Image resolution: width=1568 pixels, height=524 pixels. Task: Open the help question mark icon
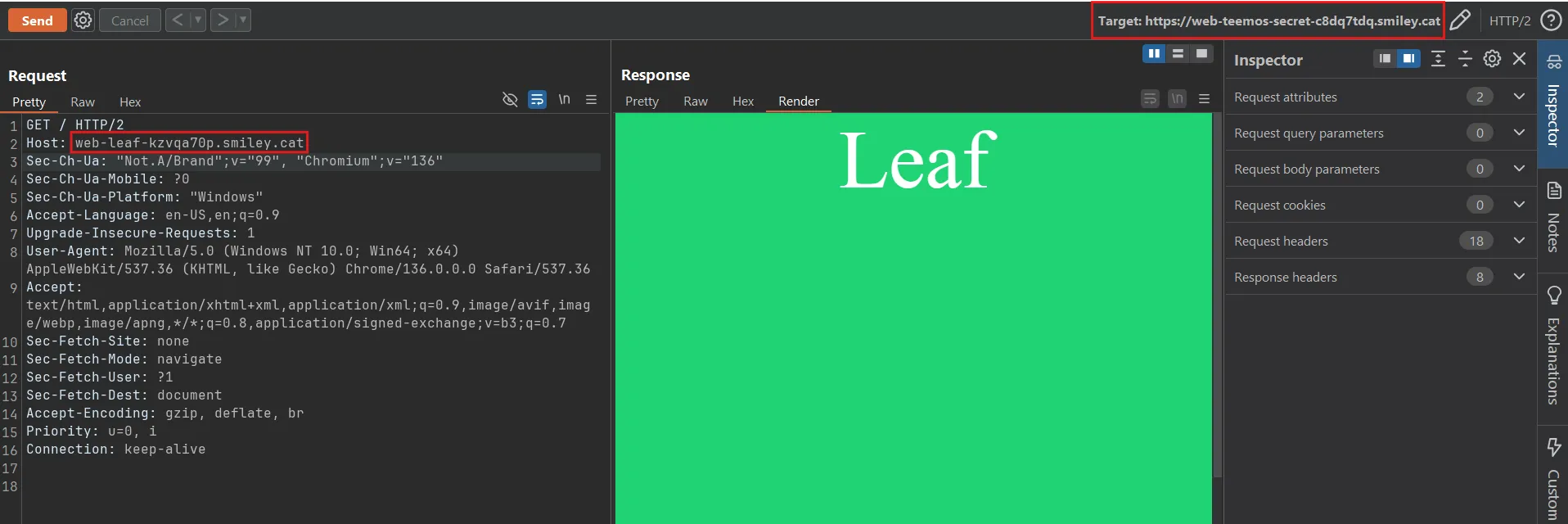(1551, 20)
